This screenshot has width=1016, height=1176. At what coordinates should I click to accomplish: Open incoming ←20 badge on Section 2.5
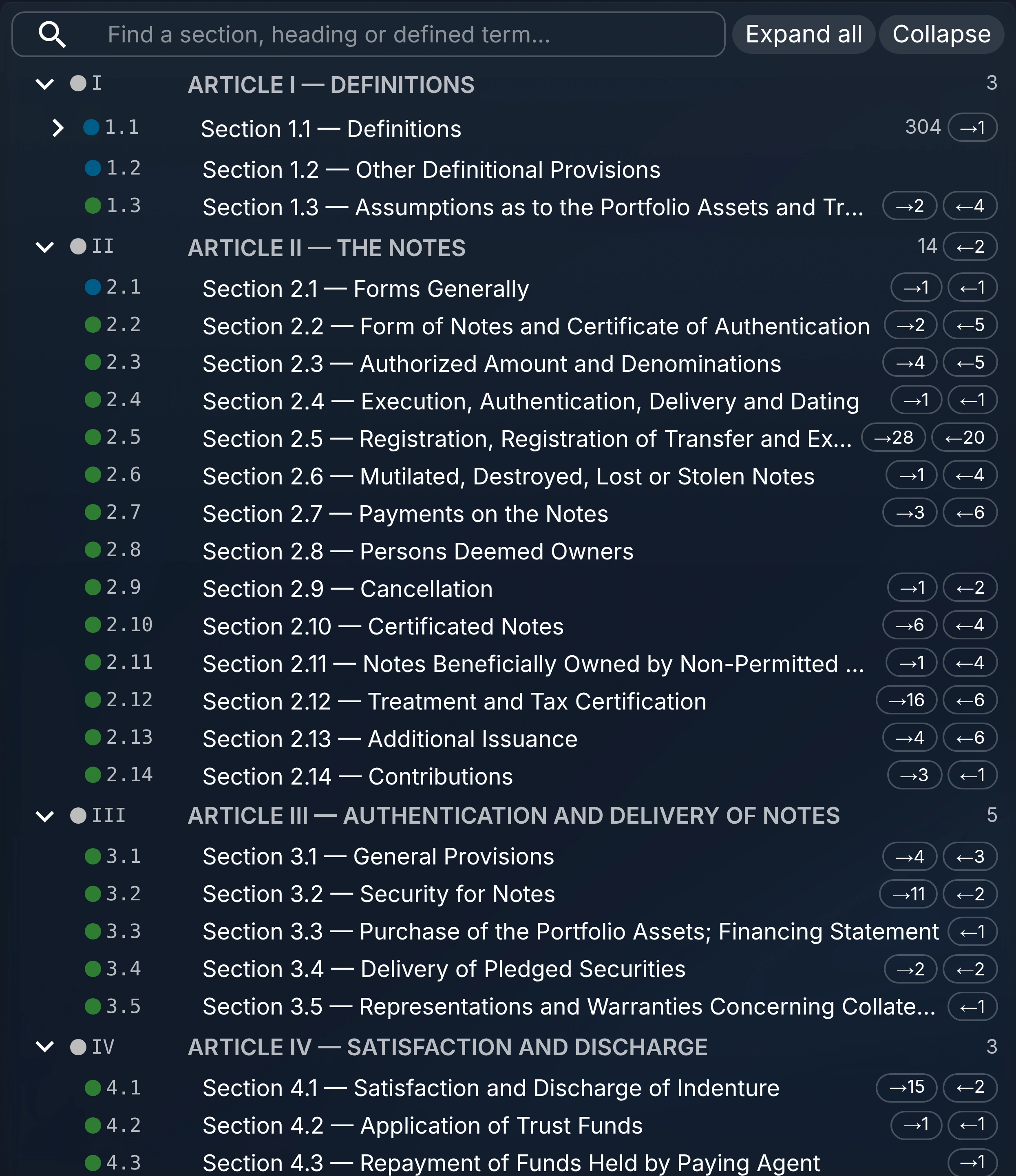click(964, 438)
